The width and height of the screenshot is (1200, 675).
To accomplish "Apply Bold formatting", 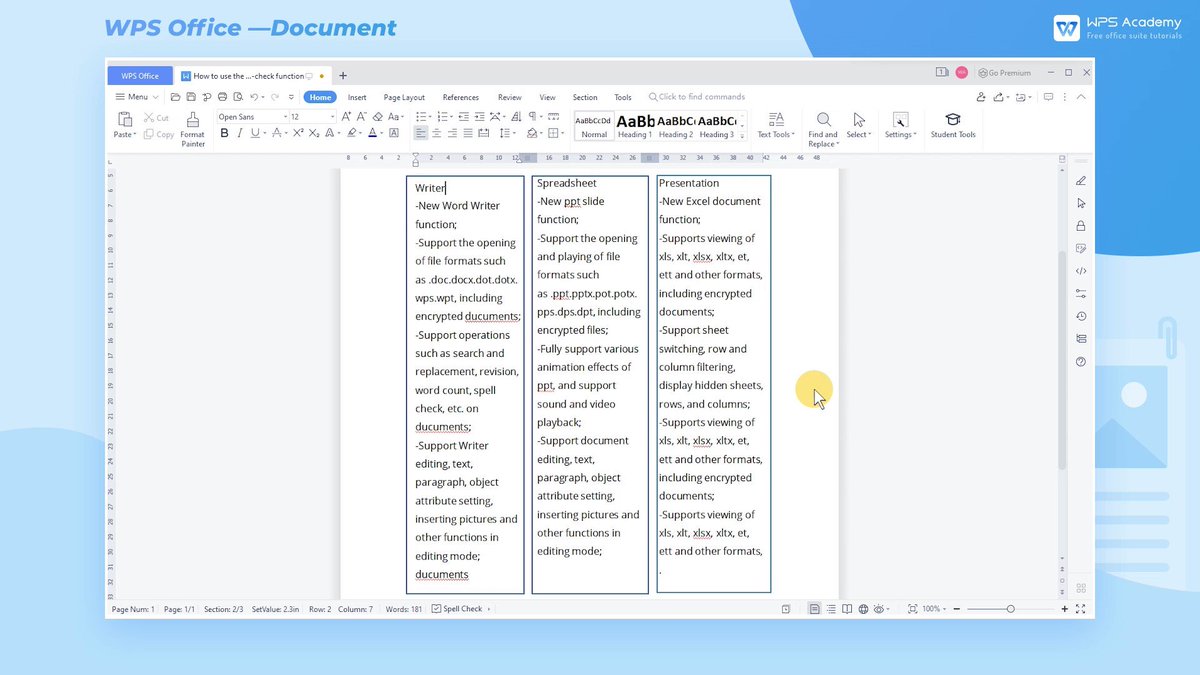I will pos(224,133).
